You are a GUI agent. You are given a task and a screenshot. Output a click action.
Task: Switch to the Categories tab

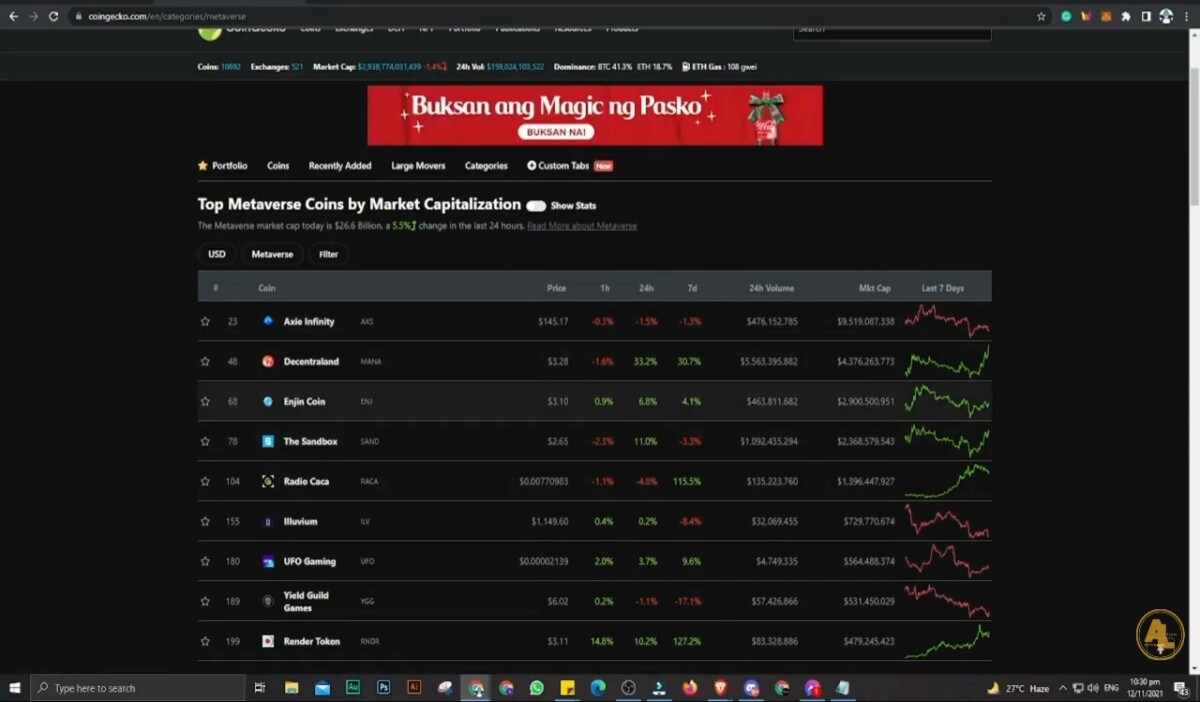(x=486, y=165)
